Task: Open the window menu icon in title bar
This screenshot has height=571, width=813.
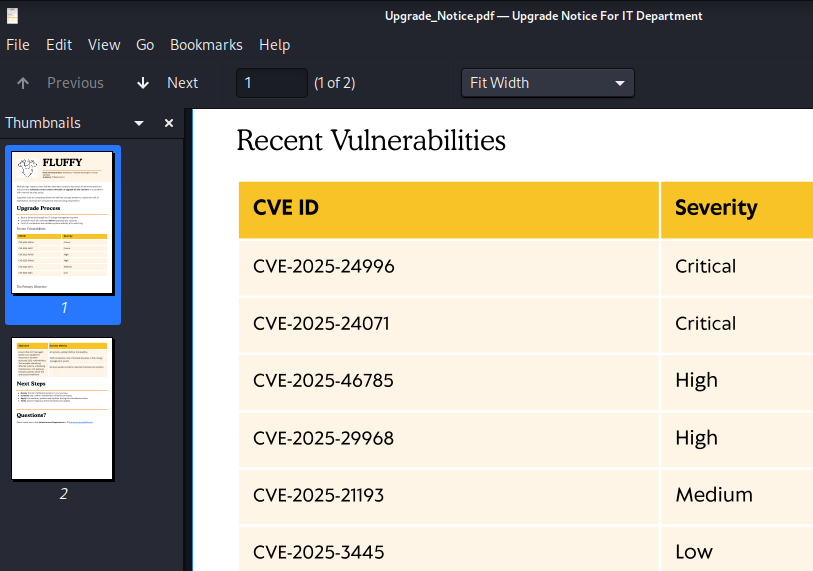Action: (x=12, y=15)
